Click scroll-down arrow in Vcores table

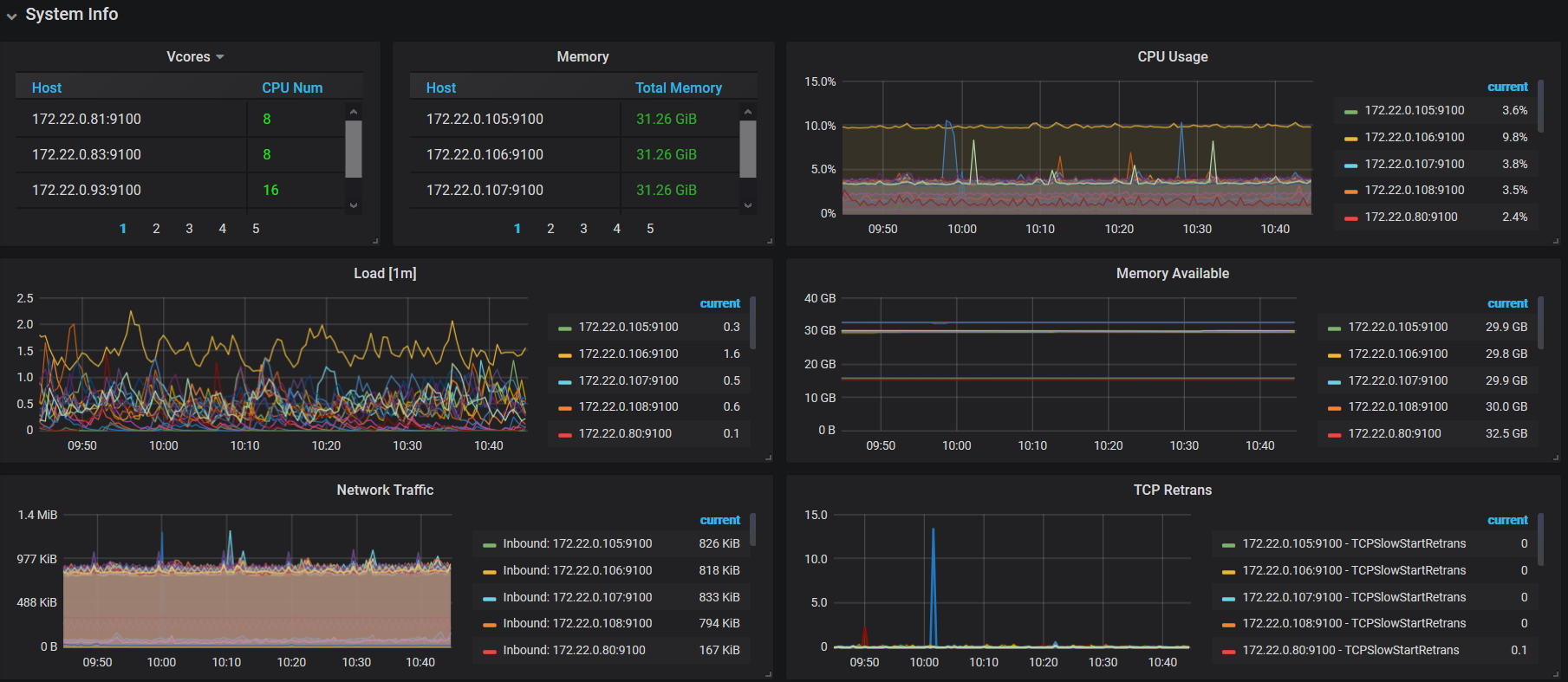tap(354, 205)
